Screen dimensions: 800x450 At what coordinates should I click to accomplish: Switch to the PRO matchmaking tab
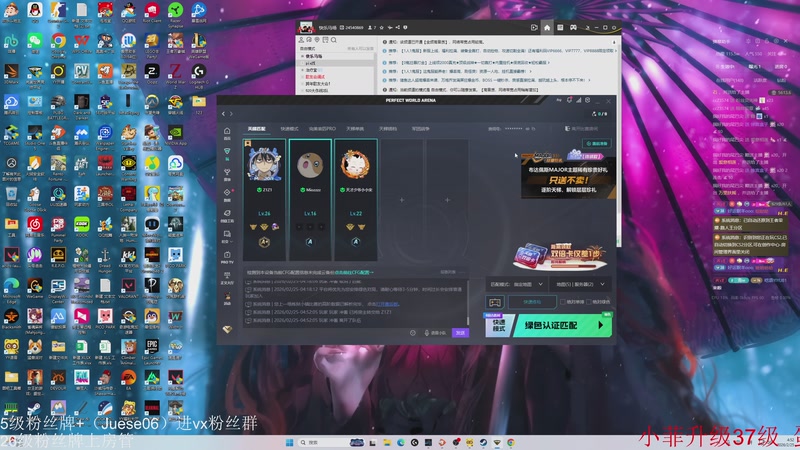pyautogui.click(x=322, y=129)
